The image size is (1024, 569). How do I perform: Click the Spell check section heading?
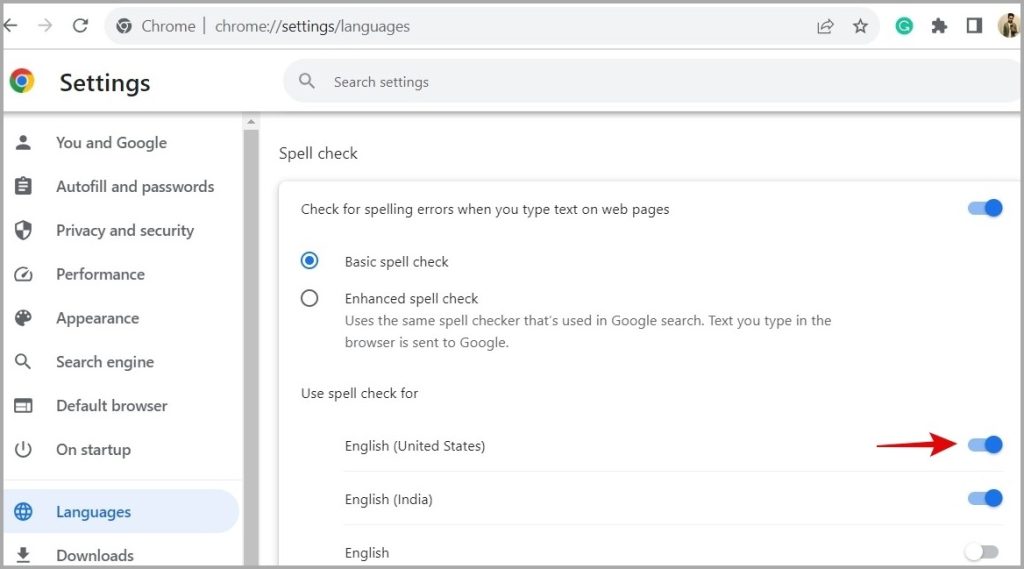[318, 154]
